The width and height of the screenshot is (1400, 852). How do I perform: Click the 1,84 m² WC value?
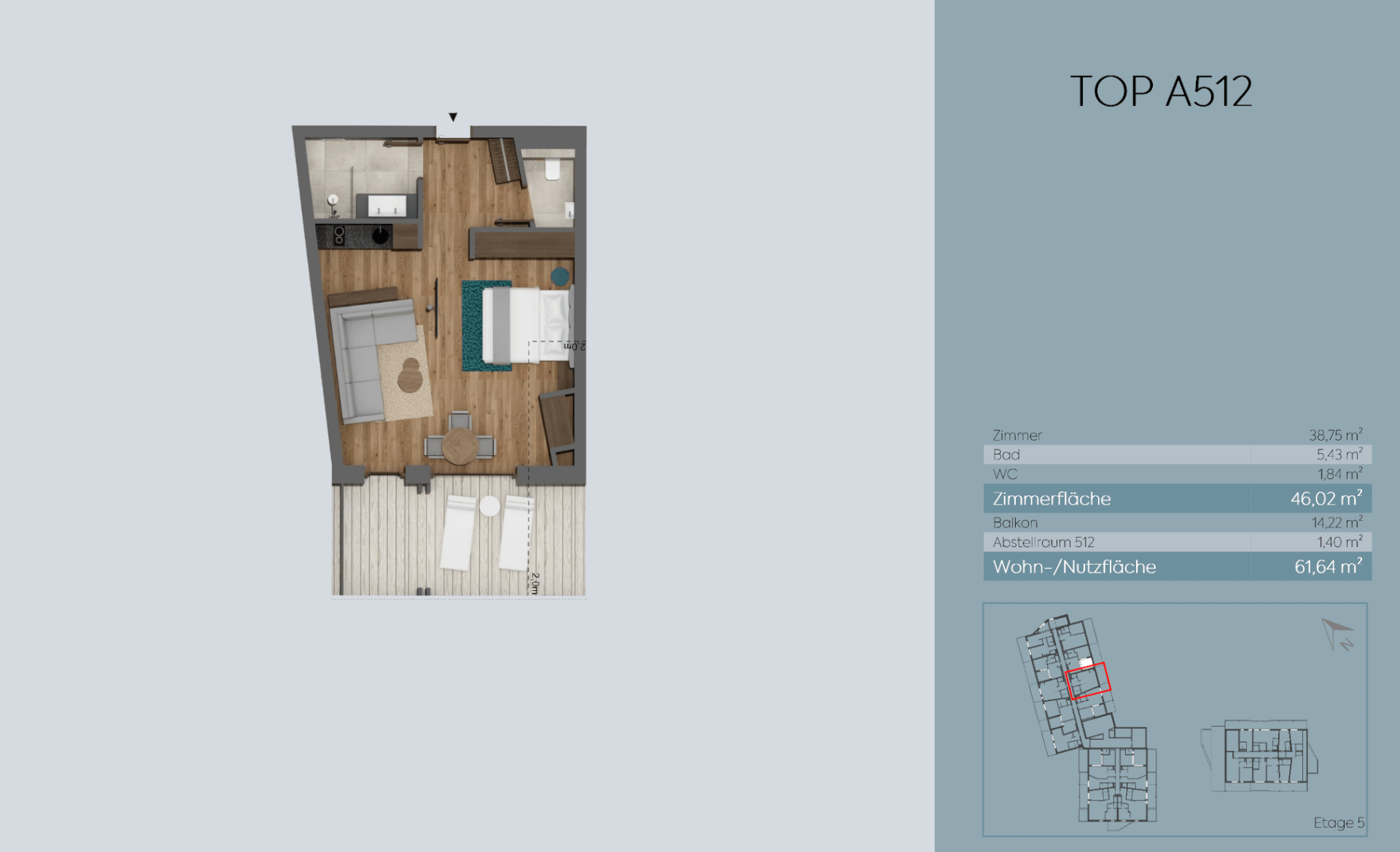point(1339,474)
